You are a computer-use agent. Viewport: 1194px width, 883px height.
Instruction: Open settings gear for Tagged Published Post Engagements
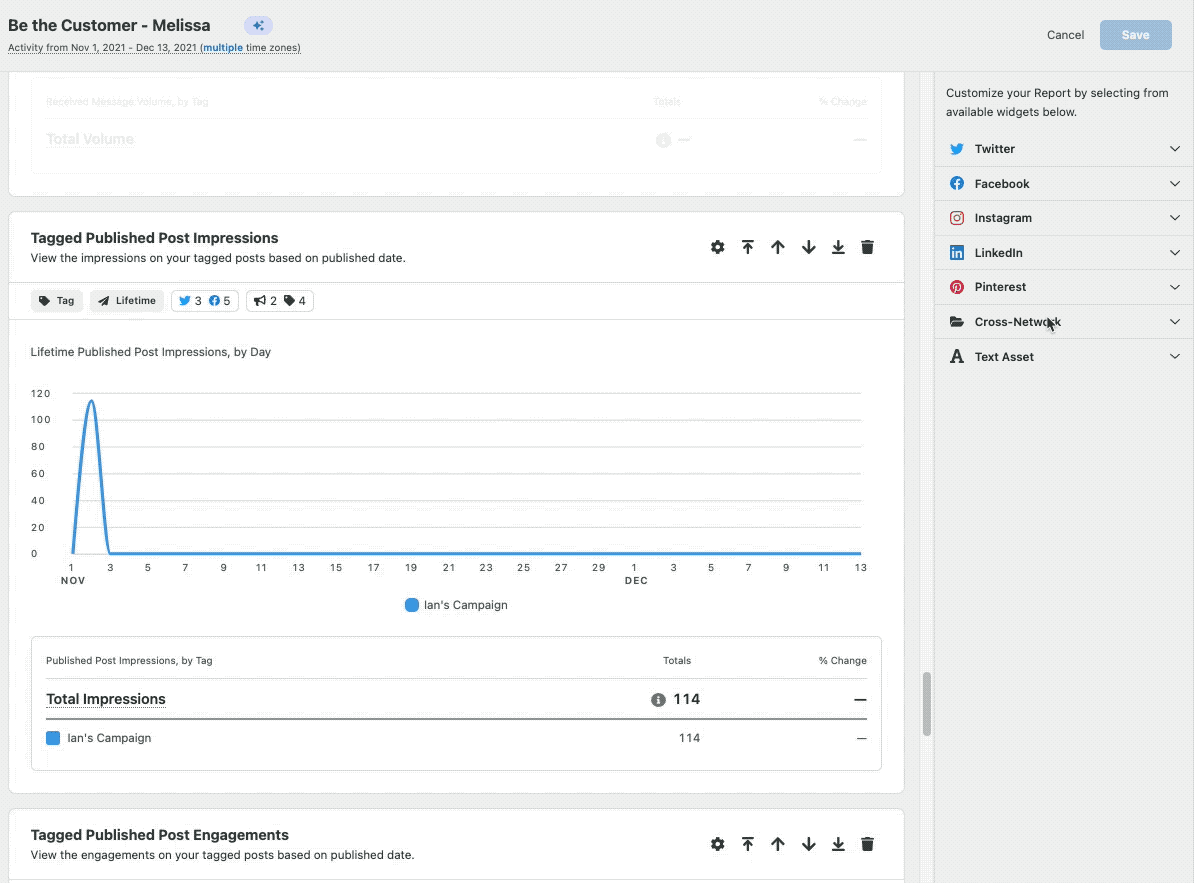point(717,844)
